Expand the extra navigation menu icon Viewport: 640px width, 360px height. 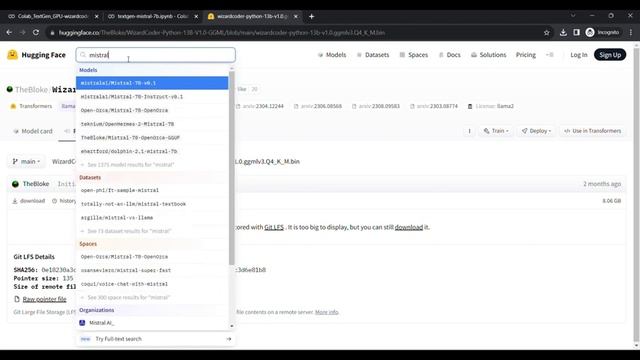[550, 55]
